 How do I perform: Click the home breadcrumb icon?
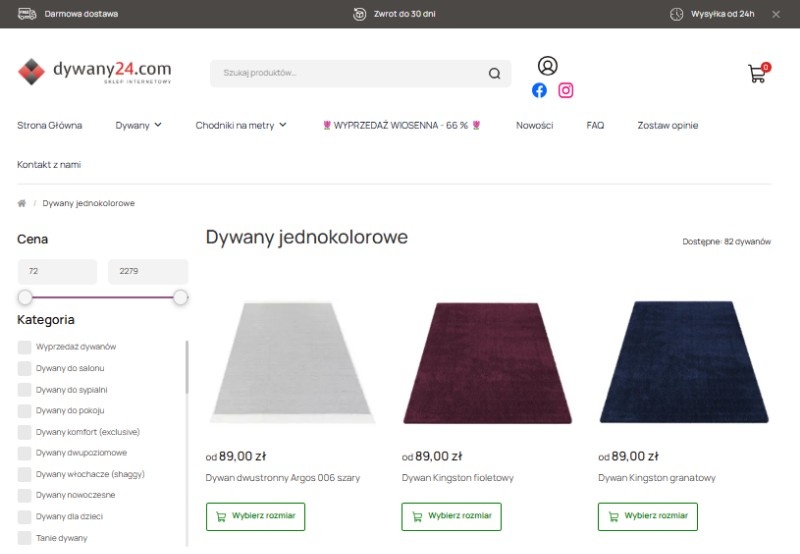(21, 203)
